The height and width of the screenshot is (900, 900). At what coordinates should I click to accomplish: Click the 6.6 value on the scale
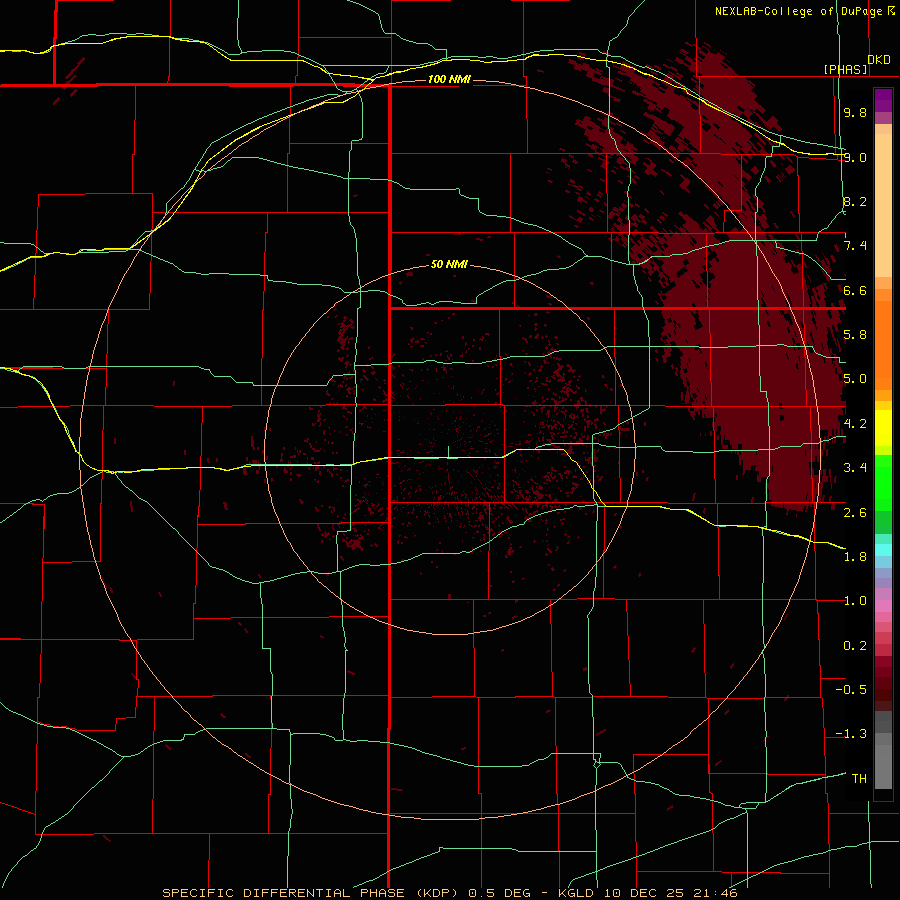(855, 290)
